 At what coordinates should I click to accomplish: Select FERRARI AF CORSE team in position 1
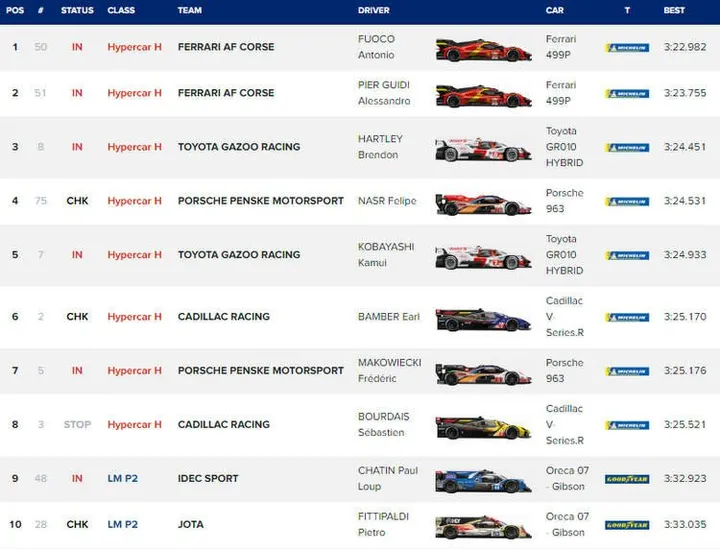coord(226,47)
